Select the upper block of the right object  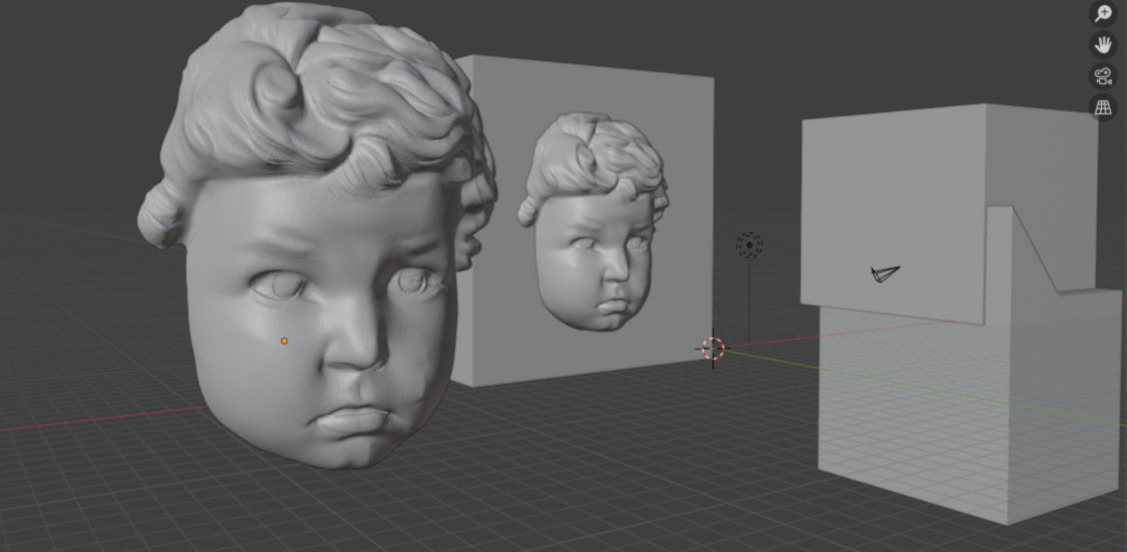890,200
